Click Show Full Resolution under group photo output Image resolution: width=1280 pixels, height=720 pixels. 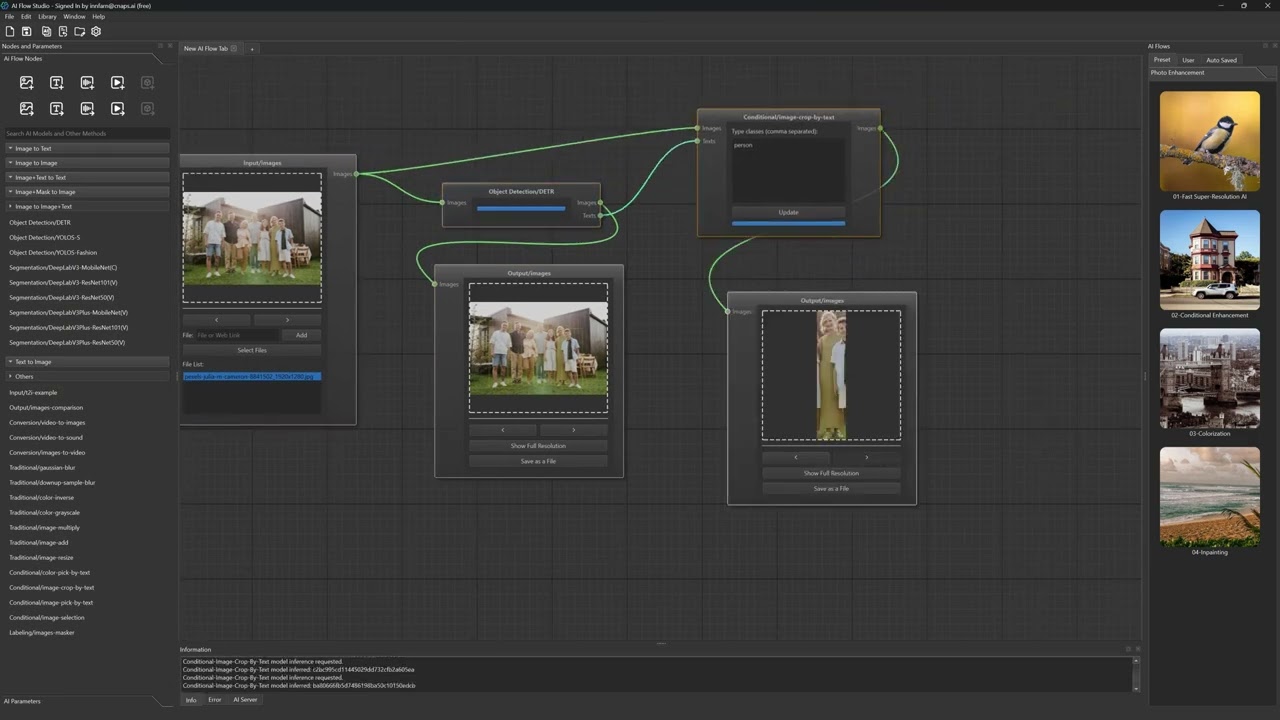538,446
